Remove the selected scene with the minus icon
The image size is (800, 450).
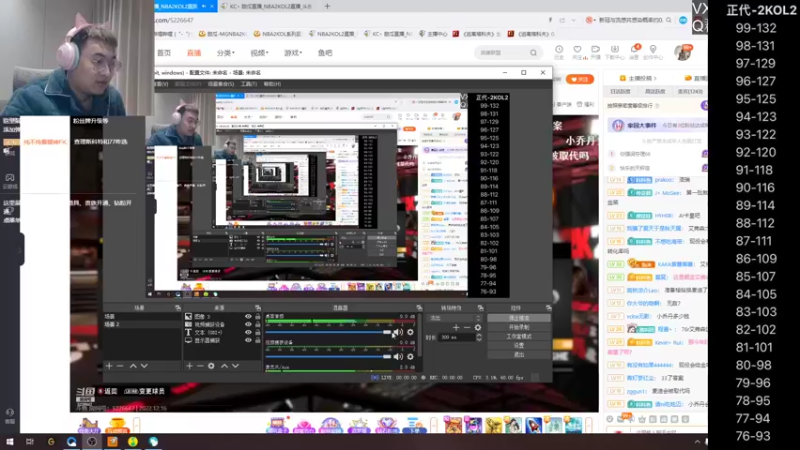(x=120, y=366)
